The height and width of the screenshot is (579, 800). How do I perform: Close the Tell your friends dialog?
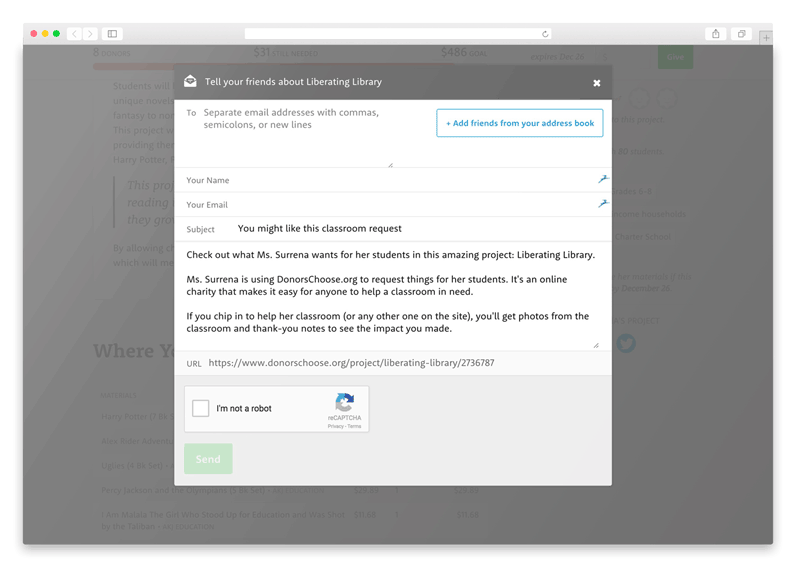pyautogui.click(x=596, y=83)
